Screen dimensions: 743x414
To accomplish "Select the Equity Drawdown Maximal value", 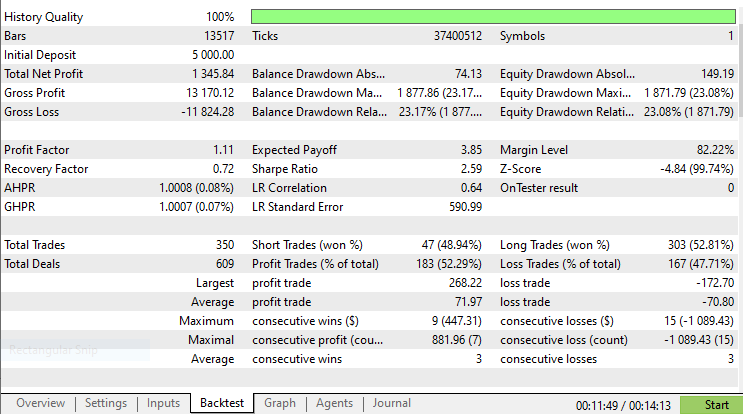I will coord(689,93).
